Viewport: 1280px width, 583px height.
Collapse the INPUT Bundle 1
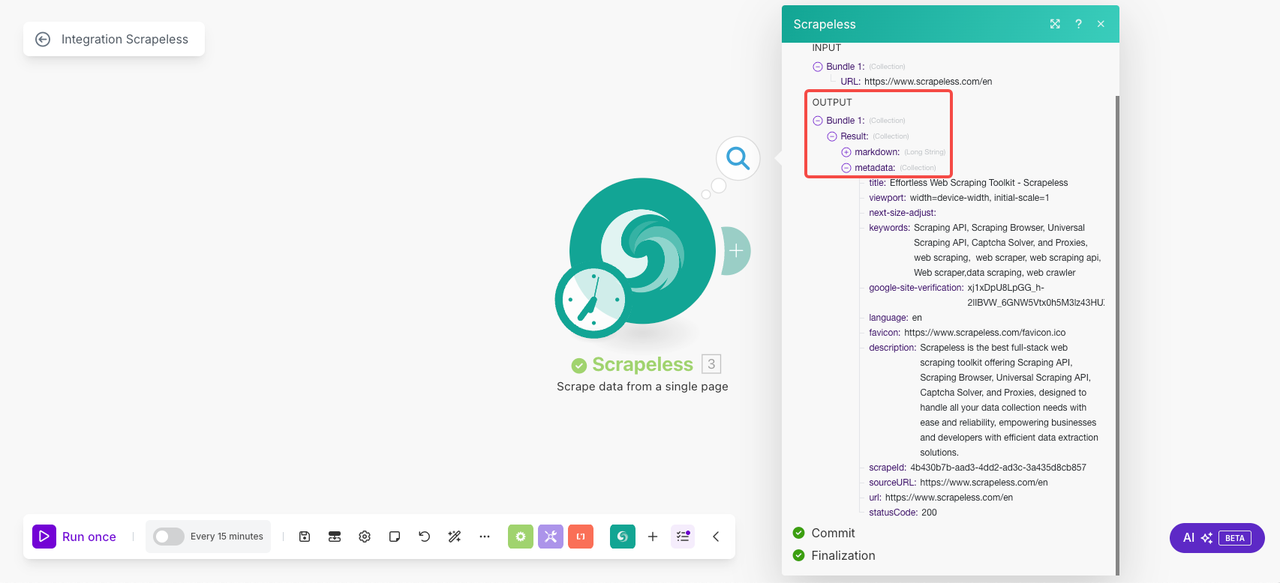(818, 66)
